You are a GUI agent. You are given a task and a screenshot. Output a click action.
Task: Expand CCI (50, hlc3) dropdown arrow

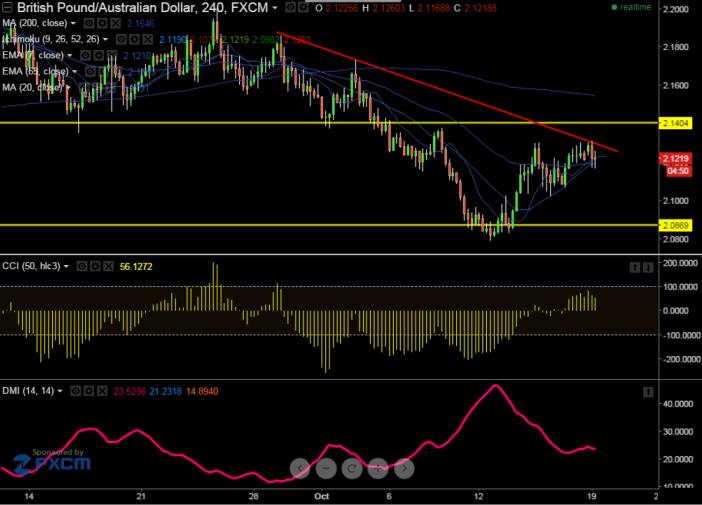point(66,266)
